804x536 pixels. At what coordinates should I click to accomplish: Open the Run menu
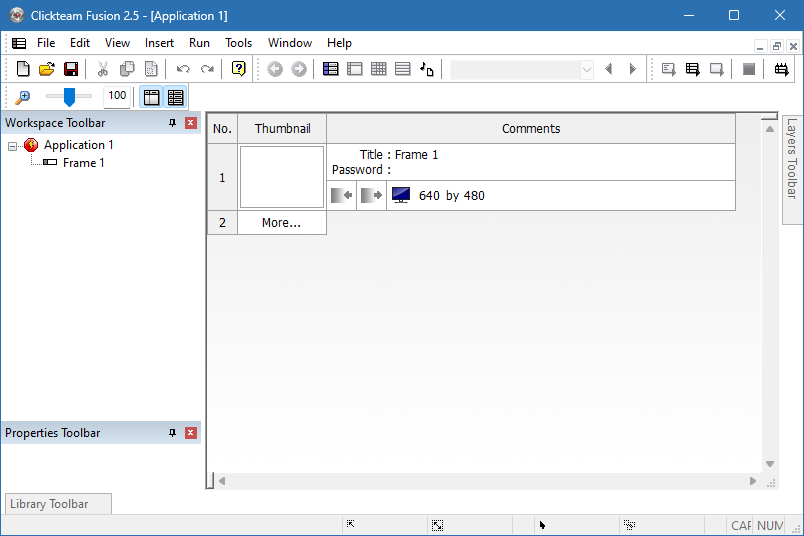[x=199, y=43]
